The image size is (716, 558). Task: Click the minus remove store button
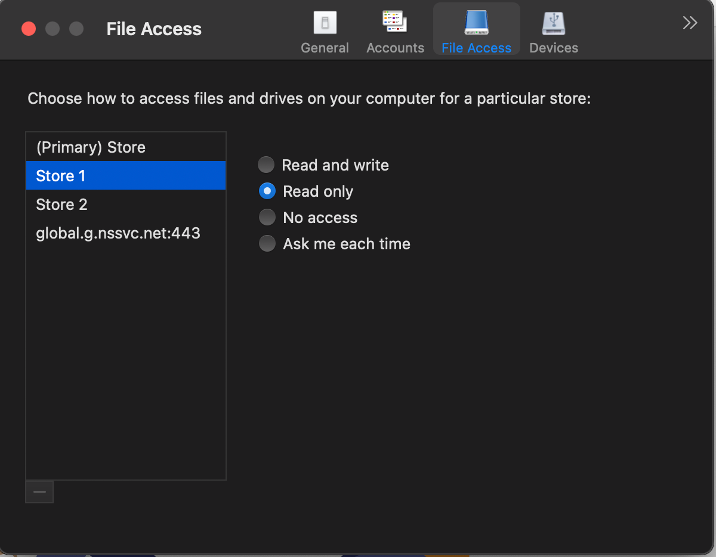39,491
